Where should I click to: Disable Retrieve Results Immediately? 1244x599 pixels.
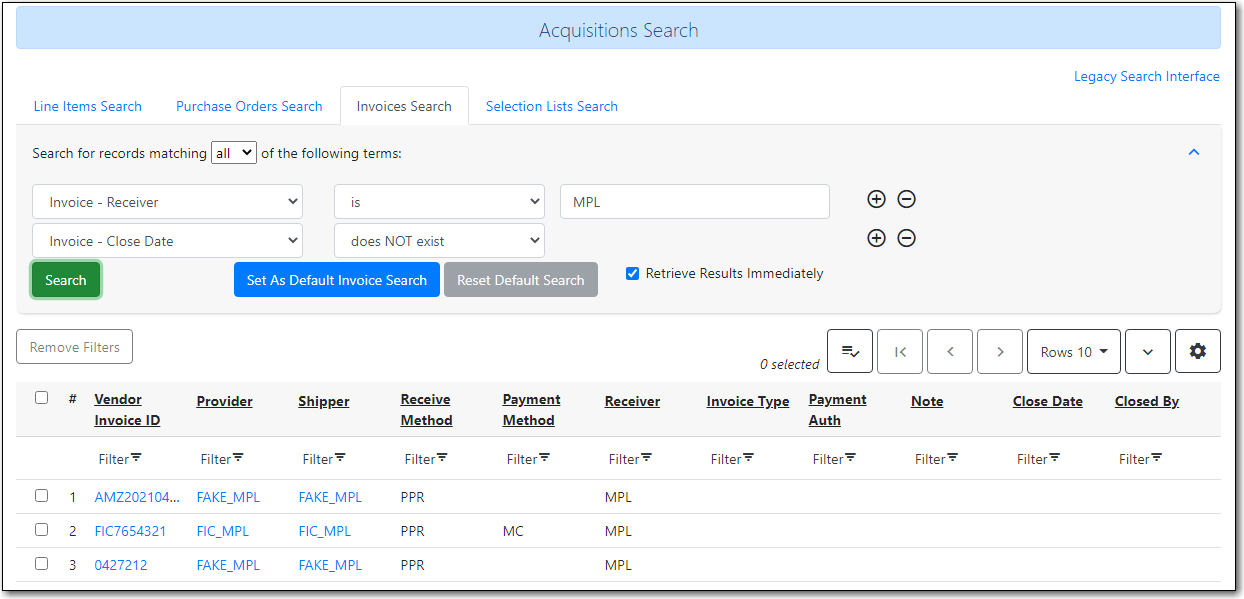pyautogui.click(x=633, y=272)
